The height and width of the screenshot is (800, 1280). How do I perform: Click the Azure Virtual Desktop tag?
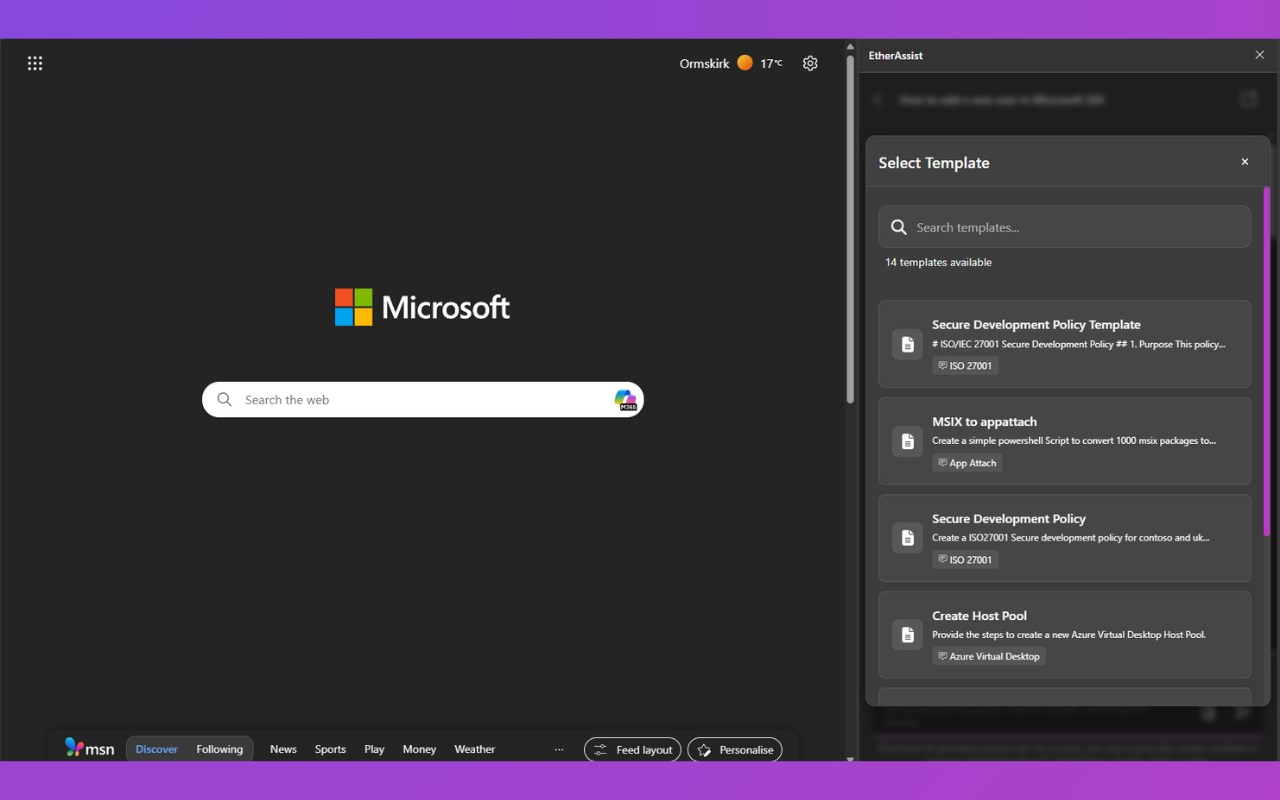pos(989,657)
